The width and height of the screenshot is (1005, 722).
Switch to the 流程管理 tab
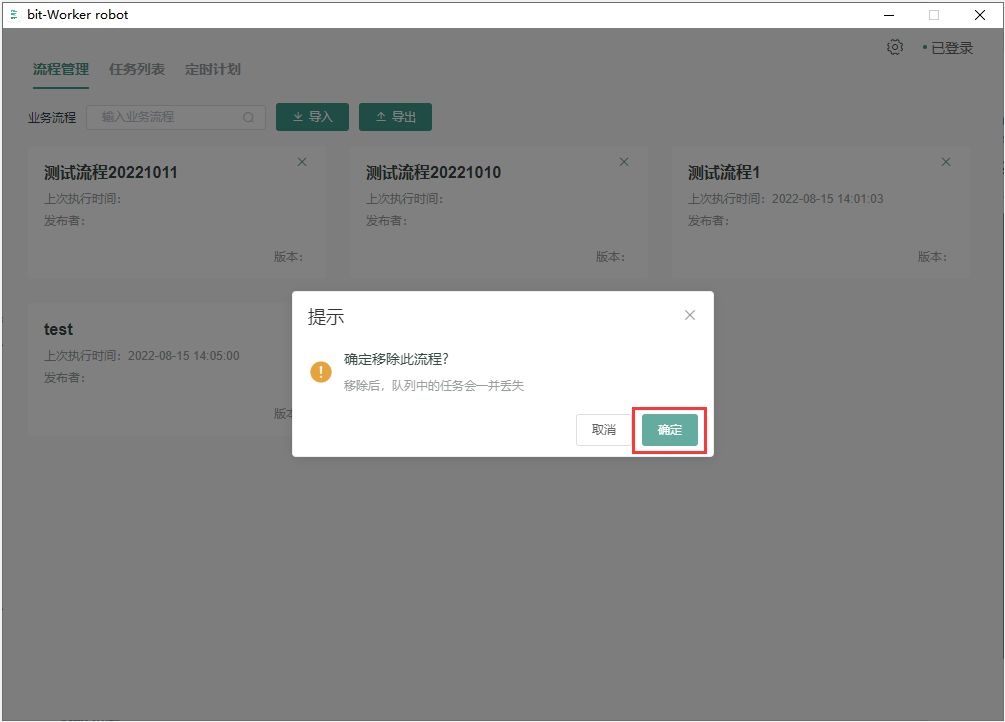(61, 70)
